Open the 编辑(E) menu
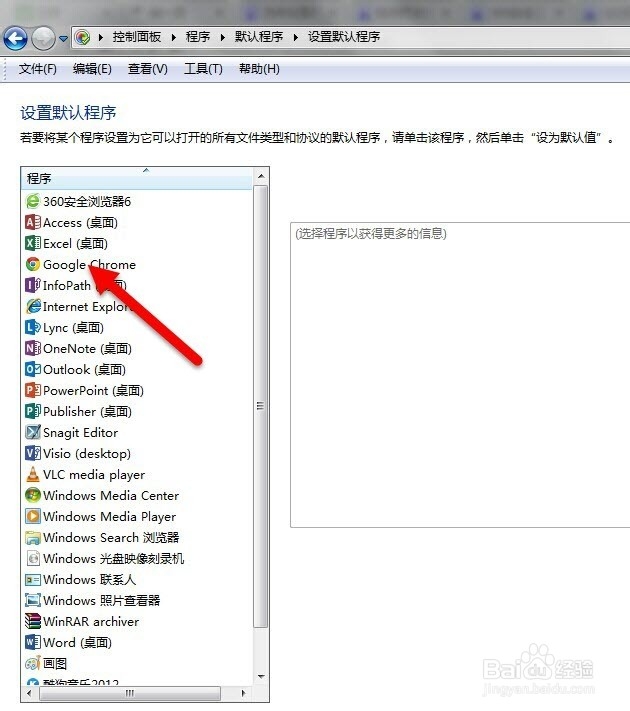Image resolution: width=630 pixels, height=711 pixels. 92,69
